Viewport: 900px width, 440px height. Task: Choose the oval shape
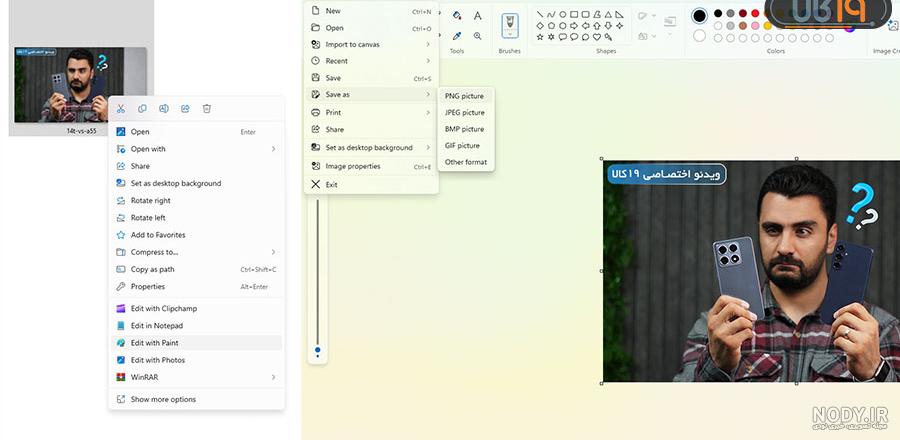pos(562,15)
